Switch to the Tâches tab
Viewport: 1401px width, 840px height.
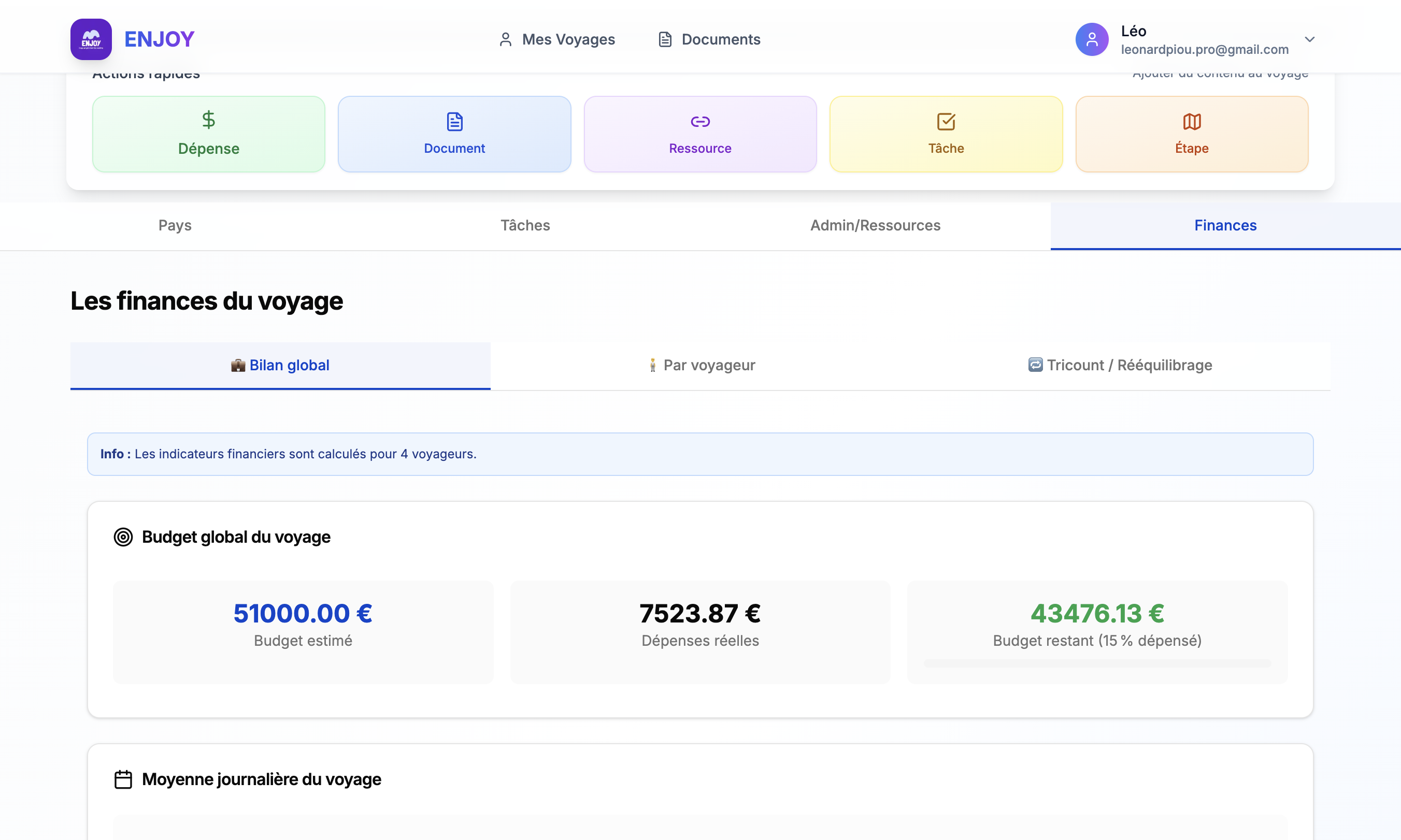click(x=525, y=225)
